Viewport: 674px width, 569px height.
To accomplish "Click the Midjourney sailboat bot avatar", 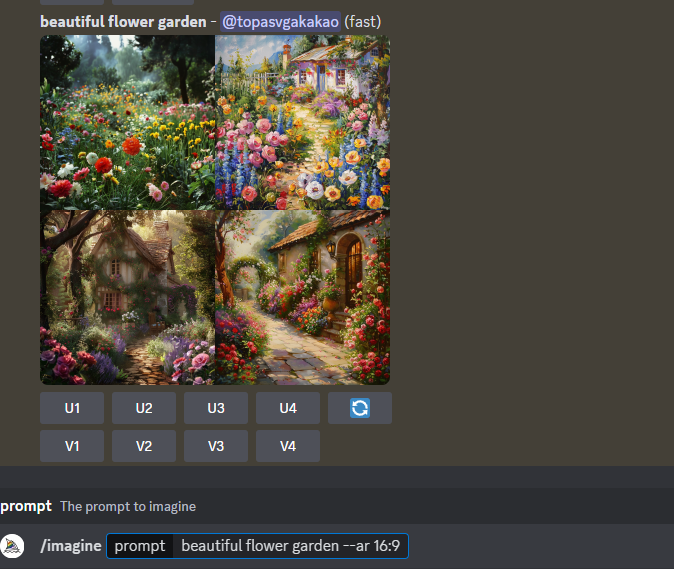I will click(x=12, y=546).
